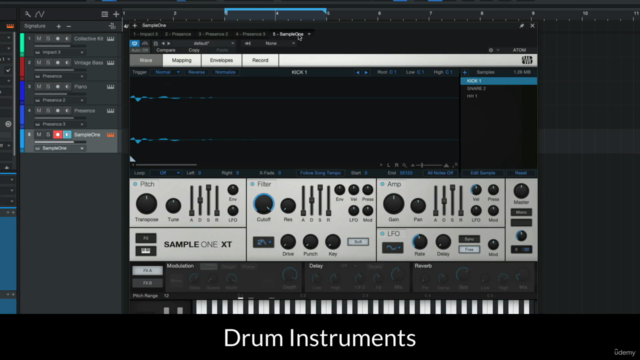Toggle the Amp section enable LED
Screen dimensions: 640x360
click(382, 184)
